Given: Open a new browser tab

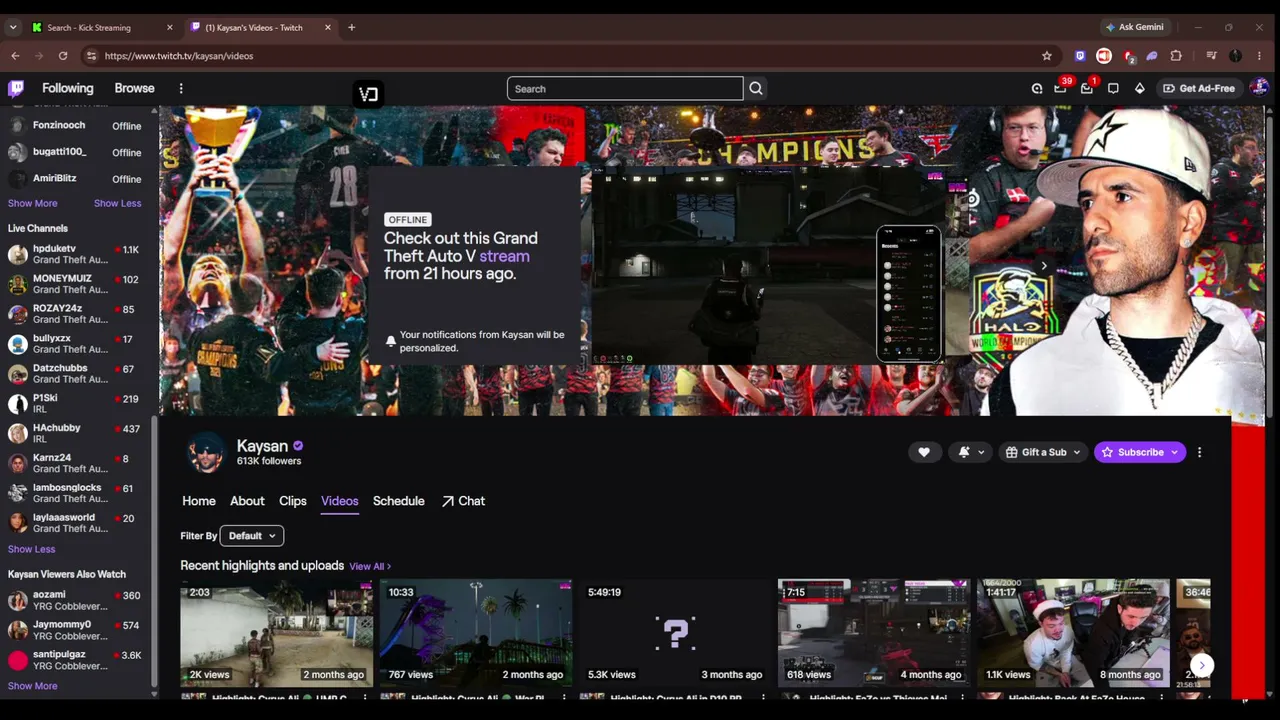Looking at the screenshot, I should click(351, 27).
